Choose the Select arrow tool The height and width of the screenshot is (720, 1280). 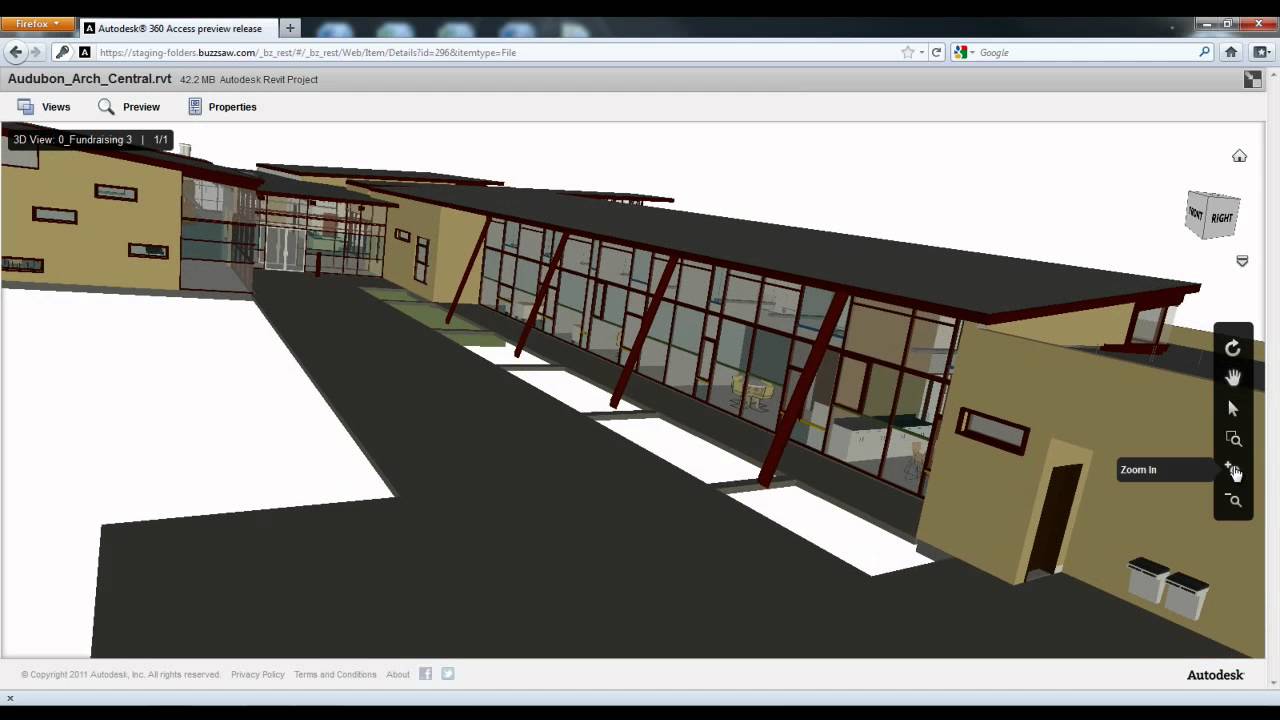coord(1232,408)
